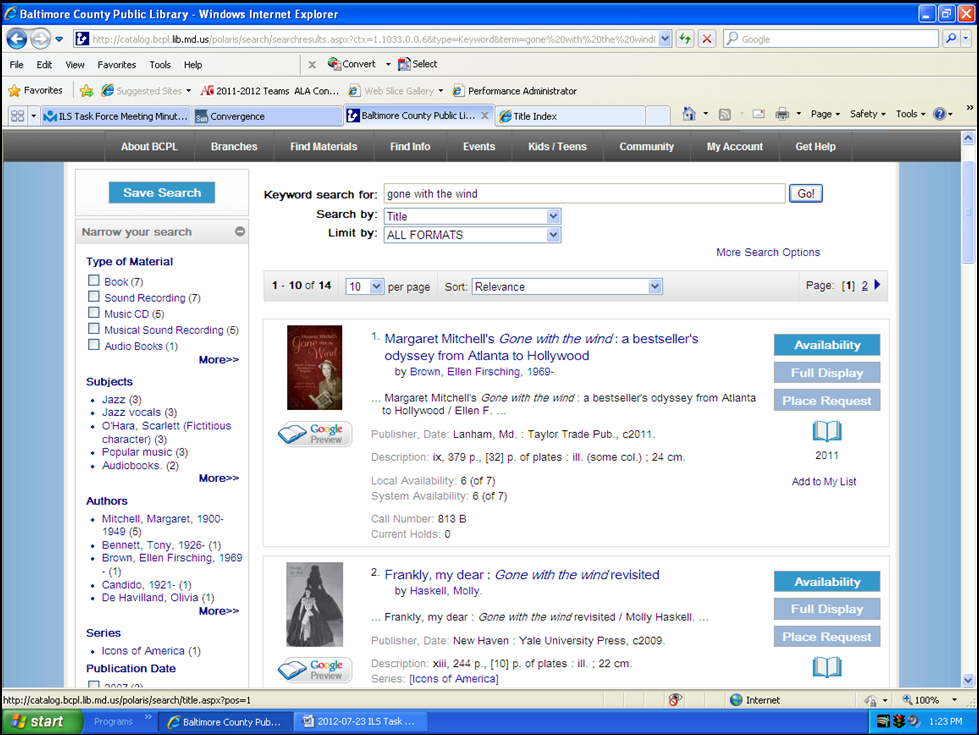Check the Book (7) filter checkbox

94,280
